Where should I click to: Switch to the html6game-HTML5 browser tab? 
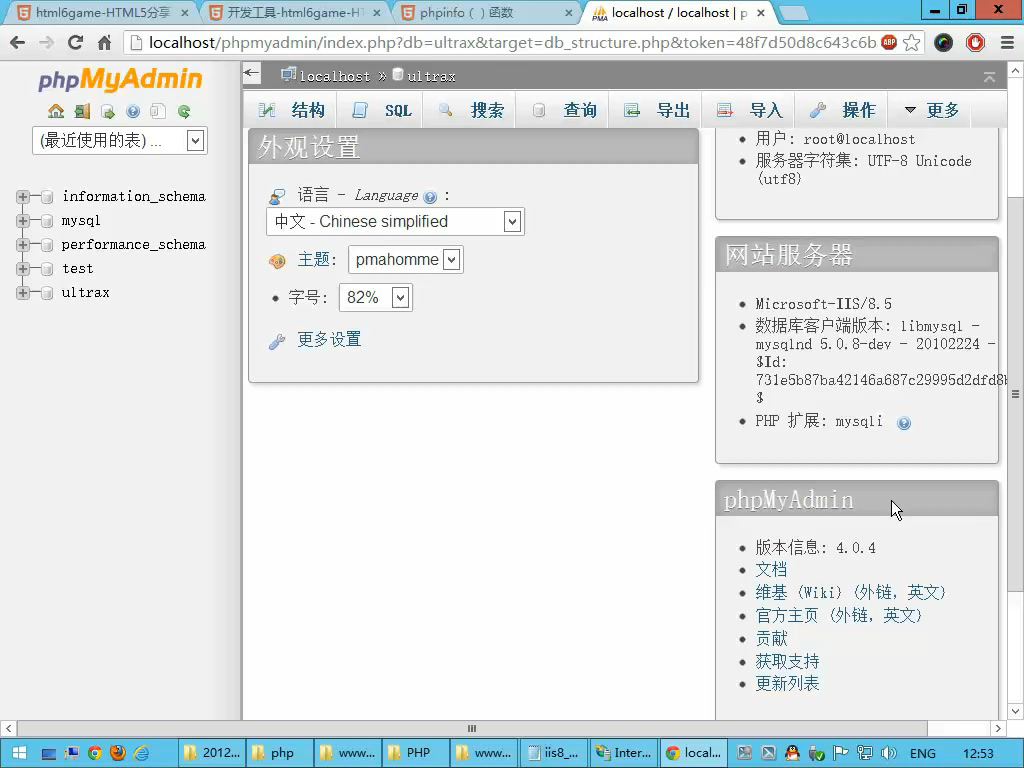click(102, 13)
